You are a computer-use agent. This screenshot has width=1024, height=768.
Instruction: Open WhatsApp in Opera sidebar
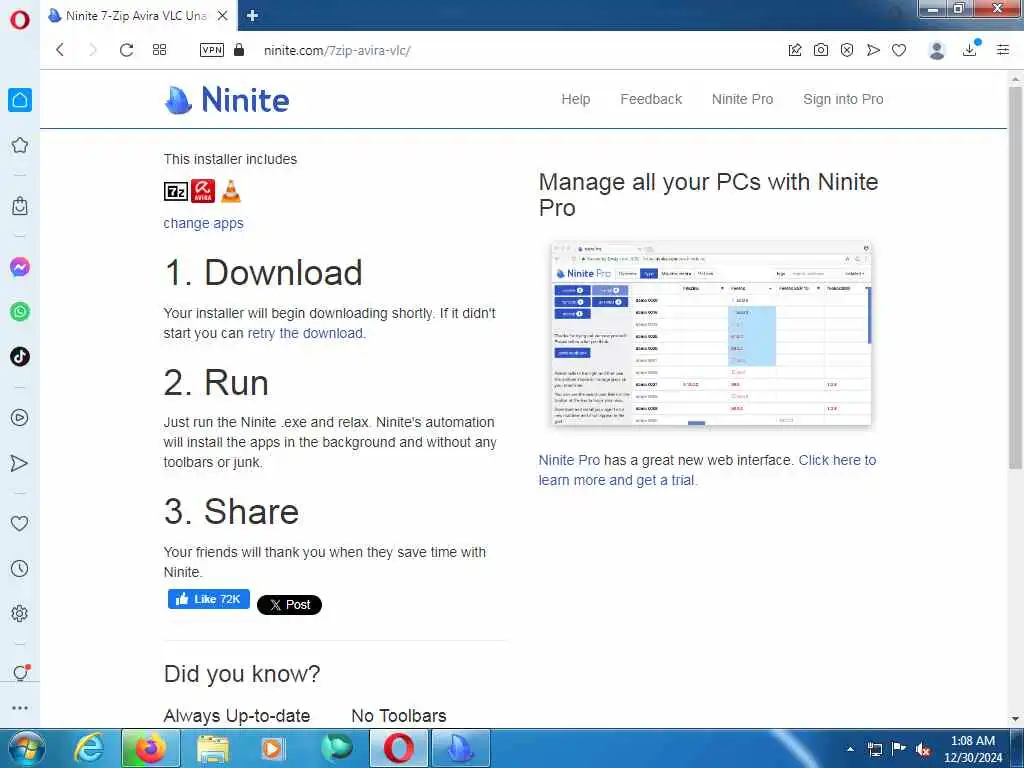pos(20,312)
